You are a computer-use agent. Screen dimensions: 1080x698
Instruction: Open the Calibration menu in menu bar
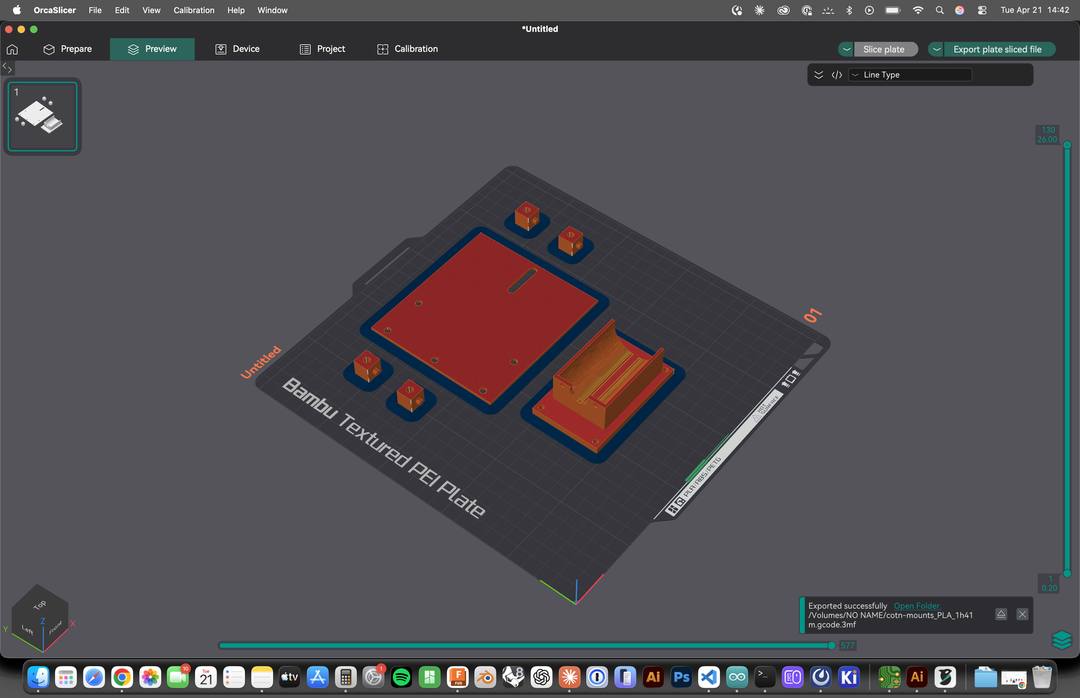[194, 10]
